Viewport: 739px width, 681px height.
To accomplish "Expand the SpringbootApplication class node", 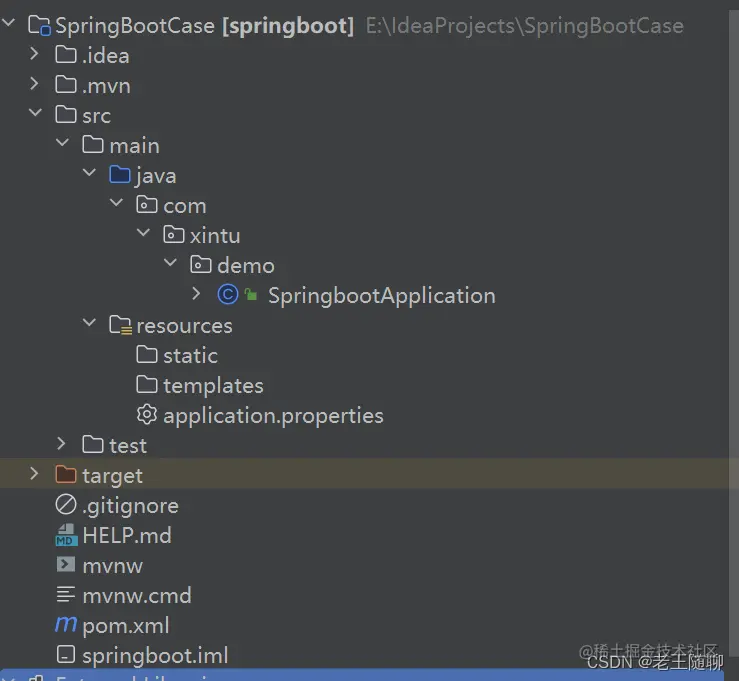I will pos(197,295).
